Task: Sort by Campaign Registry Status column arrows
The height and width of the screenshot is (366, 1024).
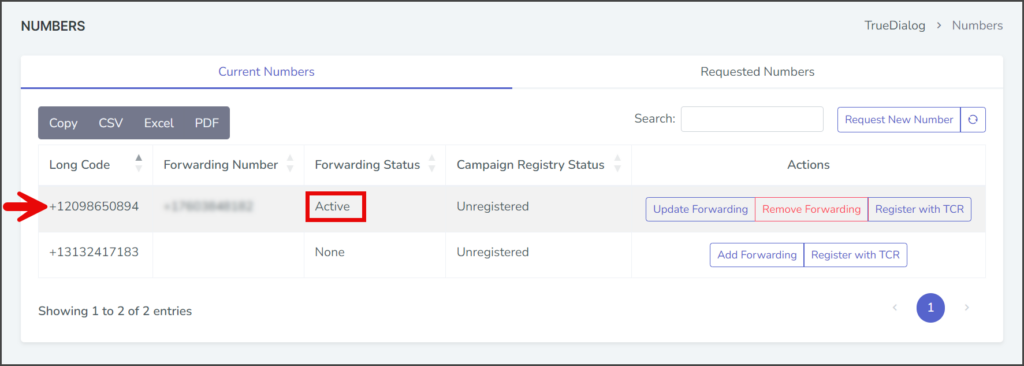Action: point(618,163)
